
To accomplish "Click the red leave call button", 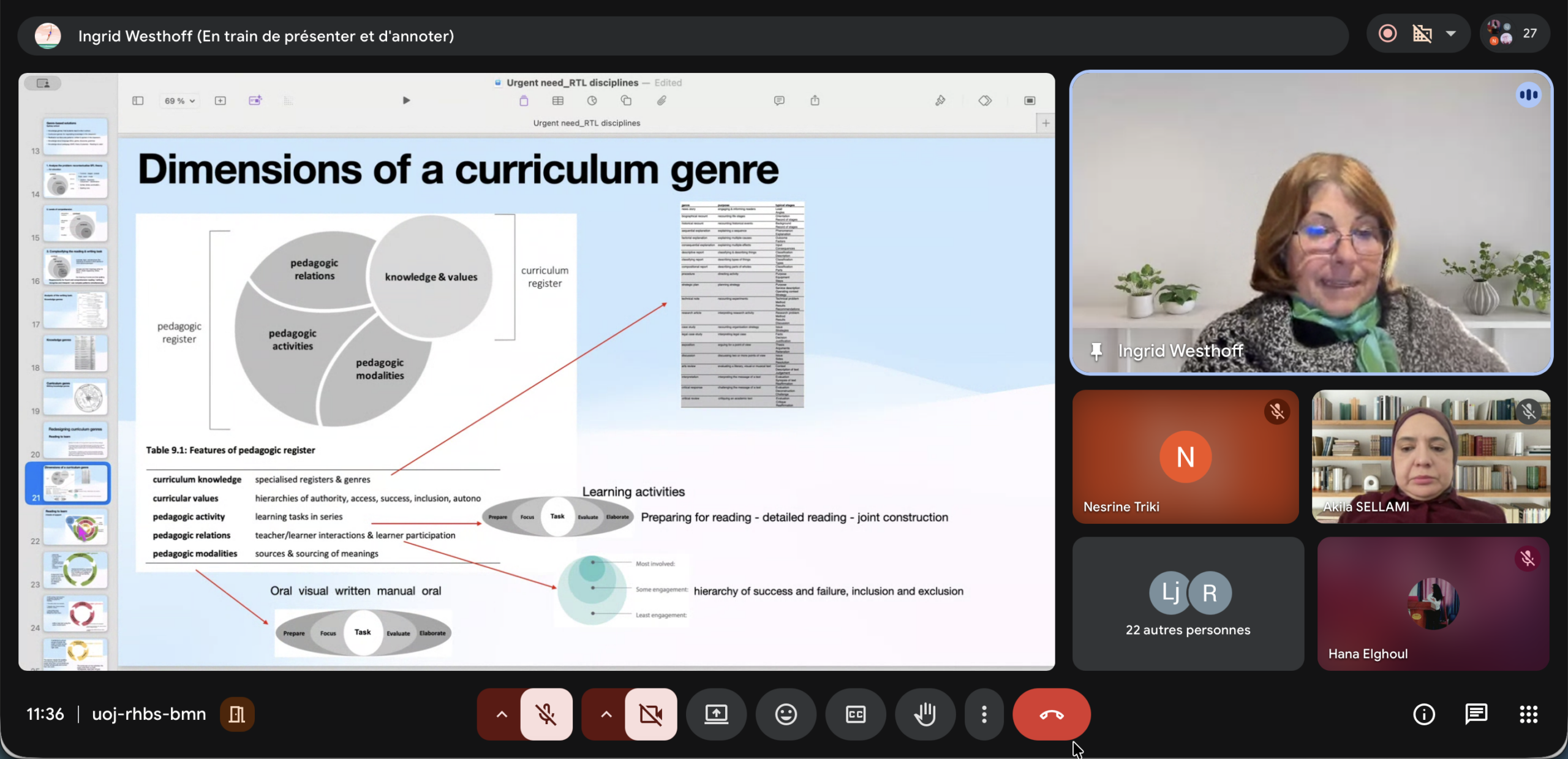I will click(x=1051, y=714).
